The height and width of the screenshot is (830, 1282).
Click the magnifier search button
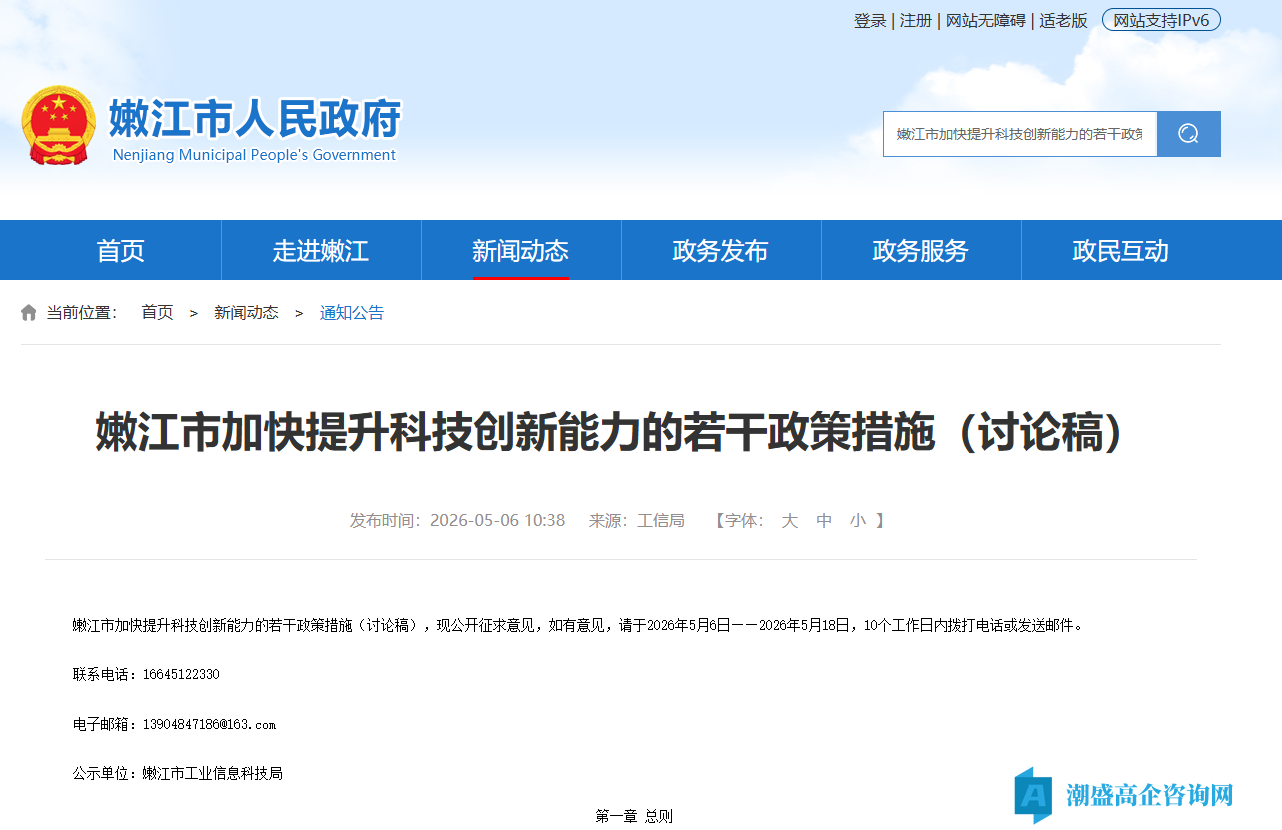[1188, 134]
